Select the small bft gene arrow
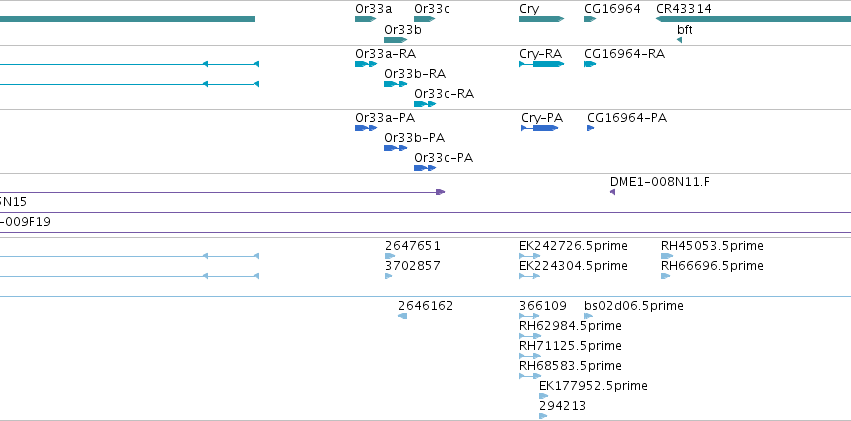The width and height of the screenshot is (851, 421). [679, 40]
